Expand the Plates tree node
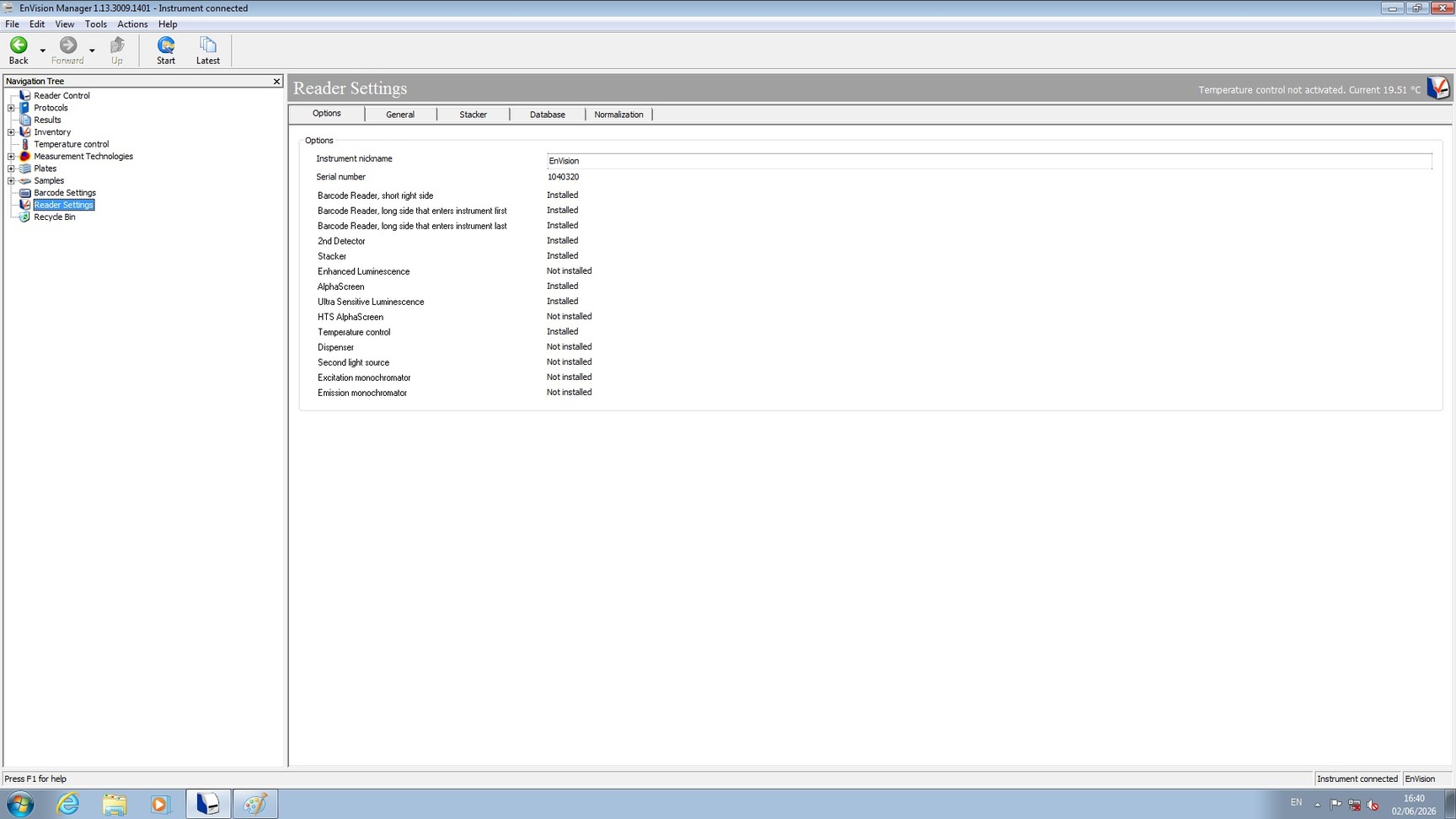This screenshot has height=819, width=1456. 11,169
